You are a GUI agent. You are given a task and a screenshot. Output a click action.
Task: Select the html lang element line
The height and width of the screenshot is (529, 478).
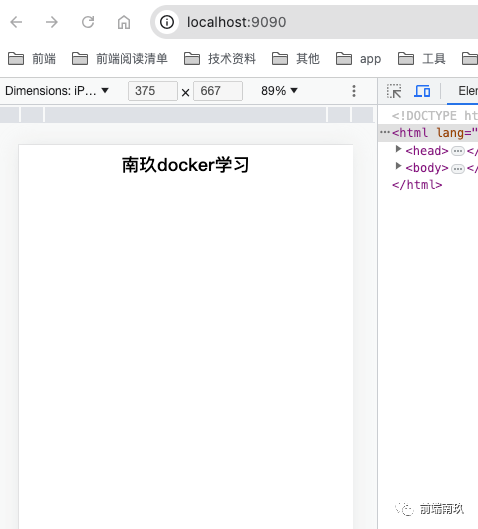[x=428, y=133]
